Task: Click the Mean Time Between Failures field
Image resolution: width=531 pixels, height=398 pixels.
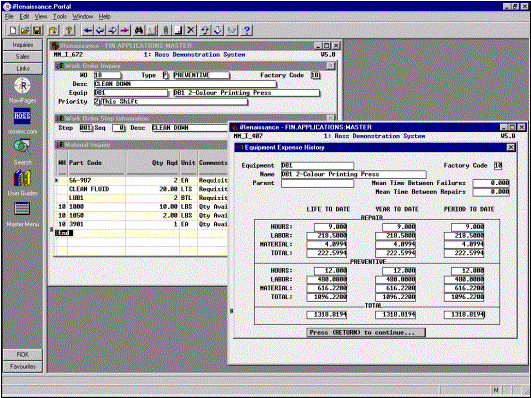Action: coord(491,183)
